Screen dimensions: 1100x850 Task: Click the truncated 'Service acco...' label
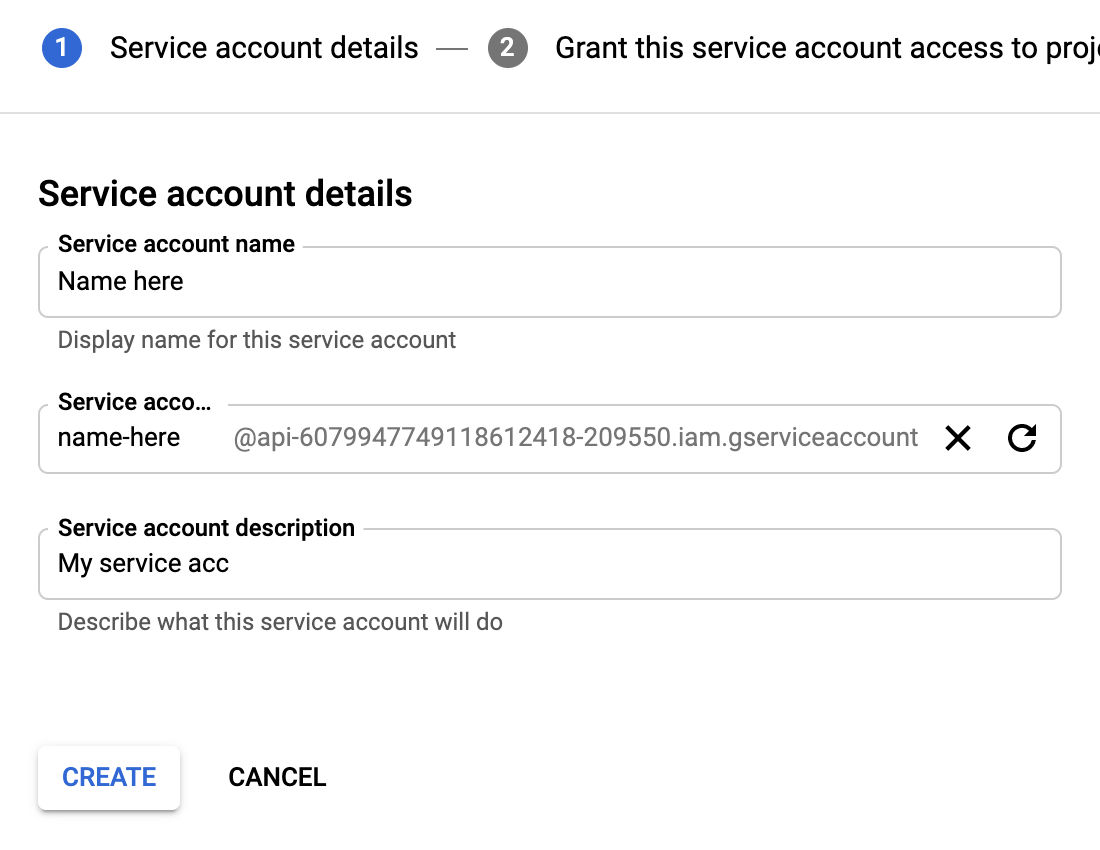tap(134, 402)
